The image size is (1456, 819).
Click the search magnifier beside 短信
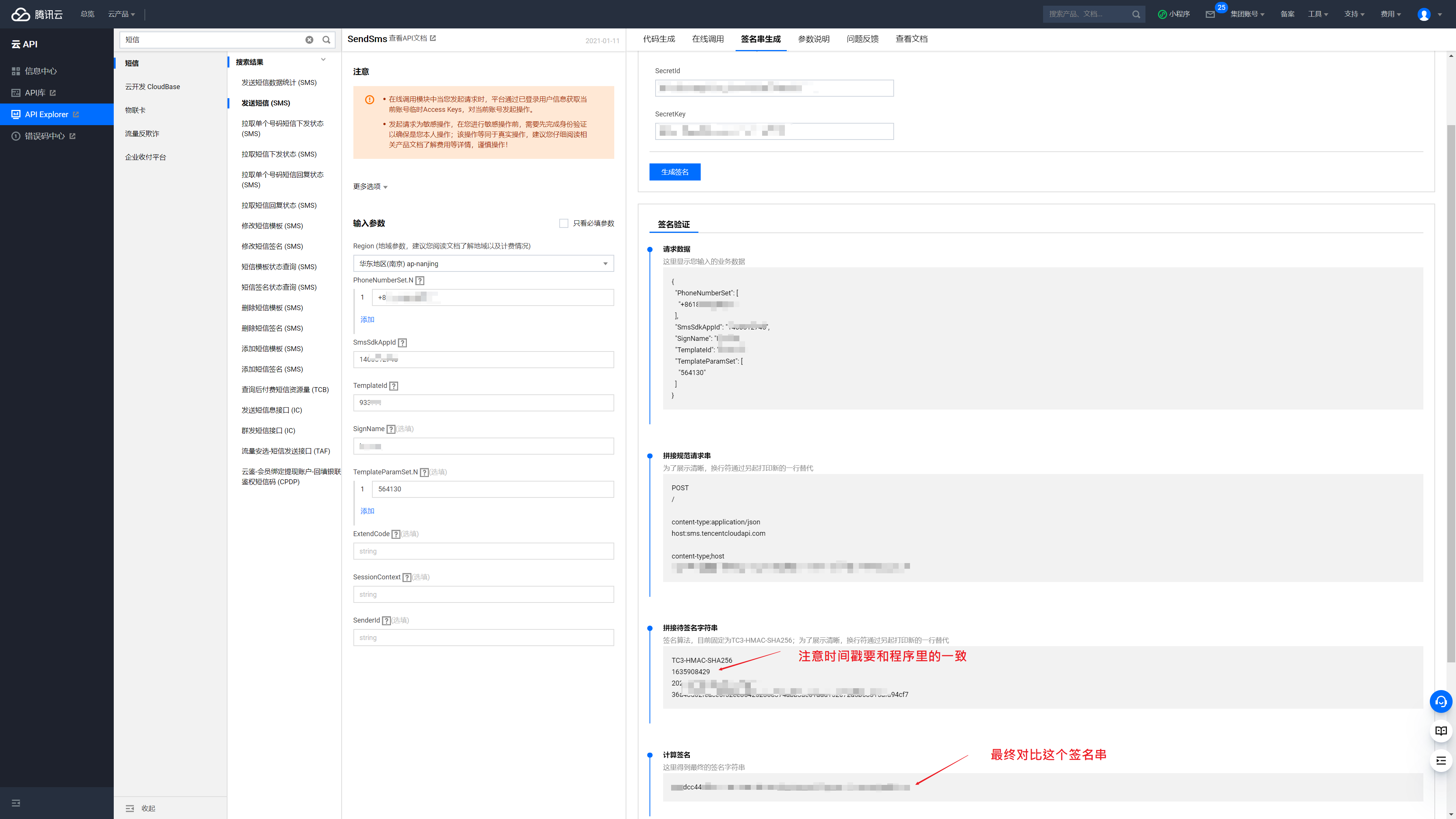point(326,39)
